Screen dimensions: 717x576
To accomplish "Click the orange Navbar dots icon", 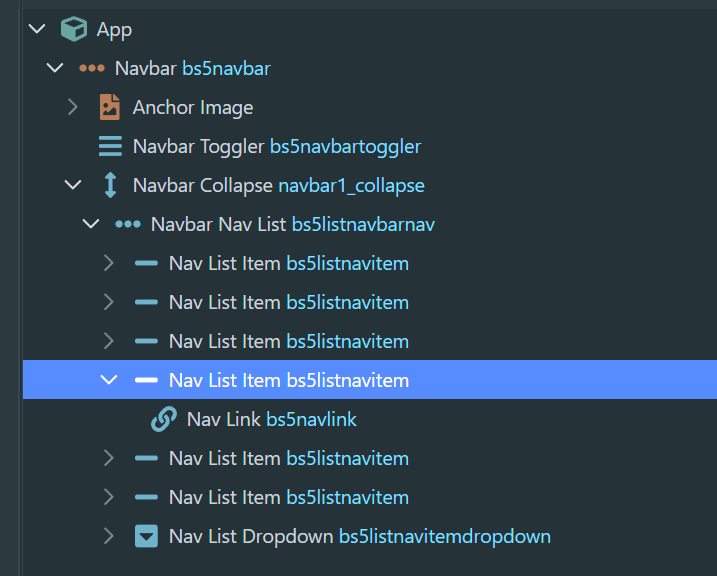I will pyautogui.click(x=91, y=69).
